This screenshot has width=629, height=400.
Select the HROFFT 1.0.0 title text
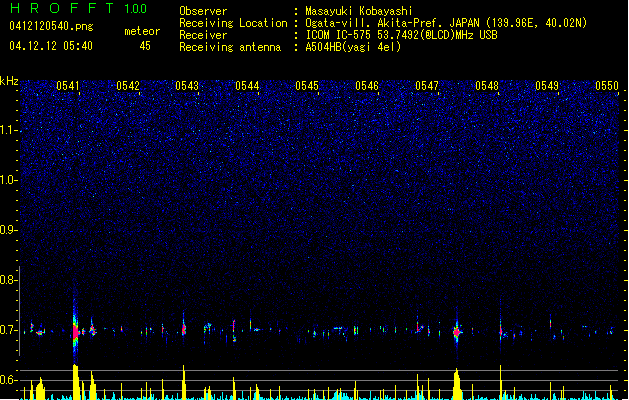pos(78,8)
